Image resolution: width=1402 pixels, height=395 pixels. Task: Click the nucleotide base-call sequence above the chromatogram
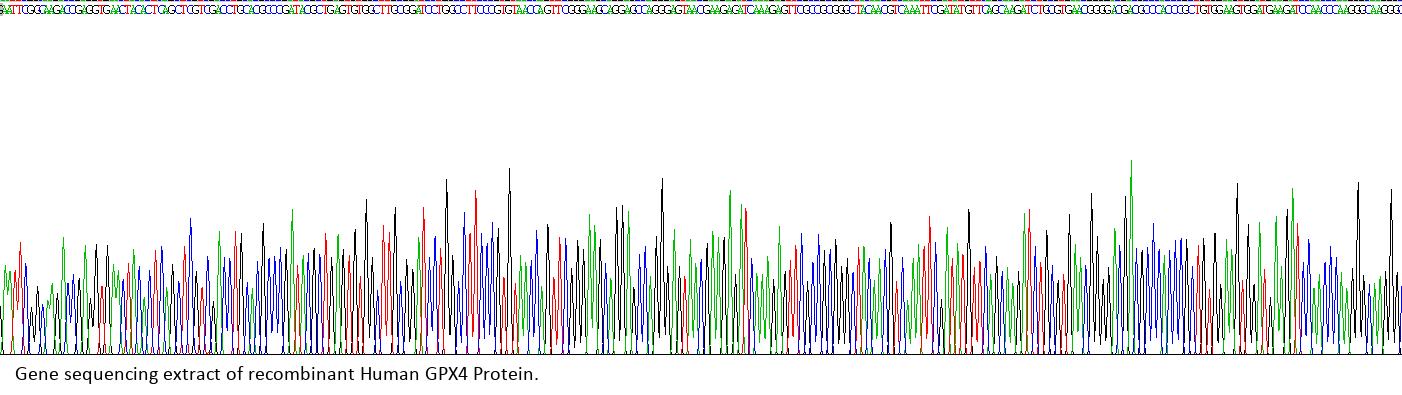coord(701,10)
